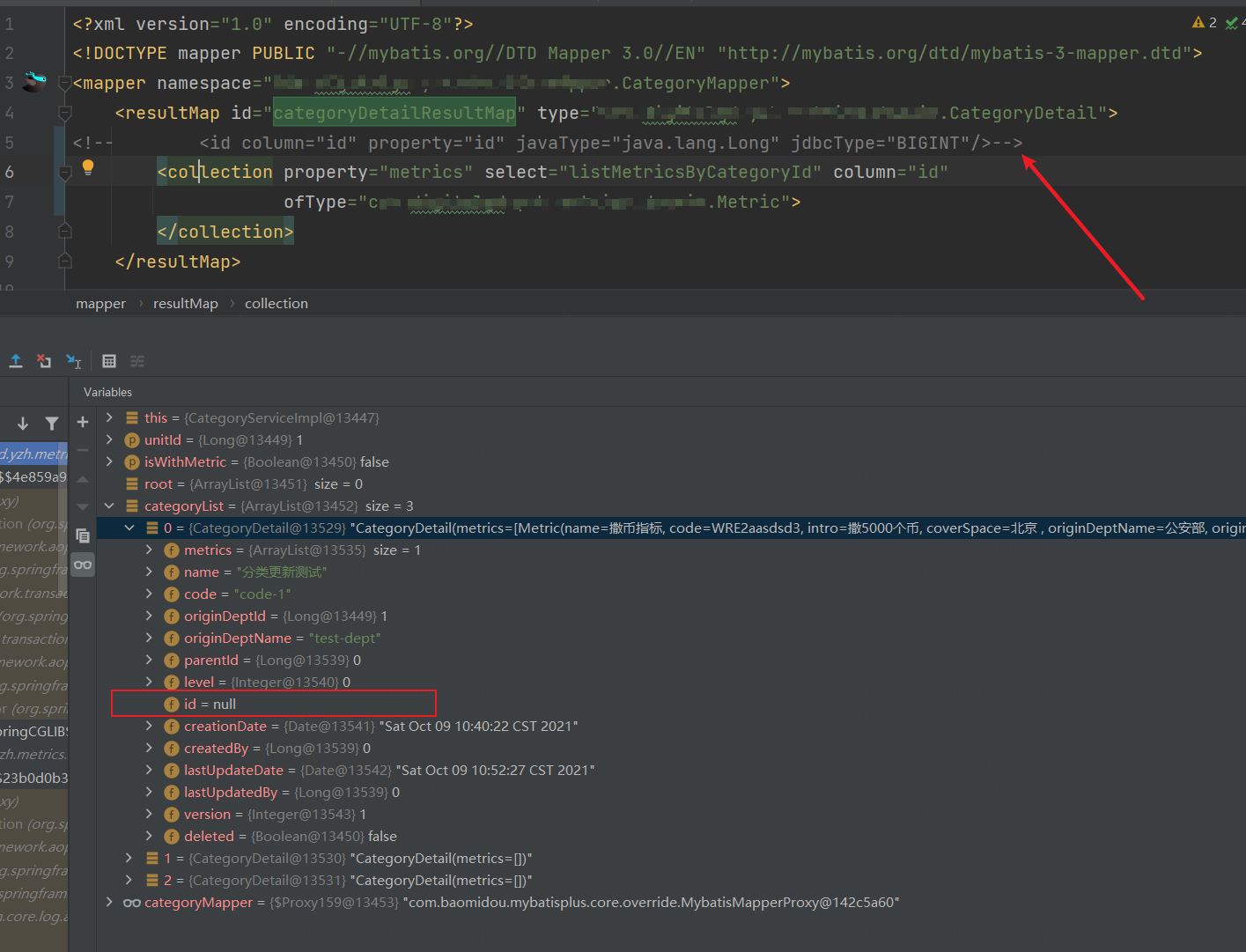The height and width of the screenshot is (952, 1246).
Task: Click the funnel filter icon in frames
Action: 52,424
